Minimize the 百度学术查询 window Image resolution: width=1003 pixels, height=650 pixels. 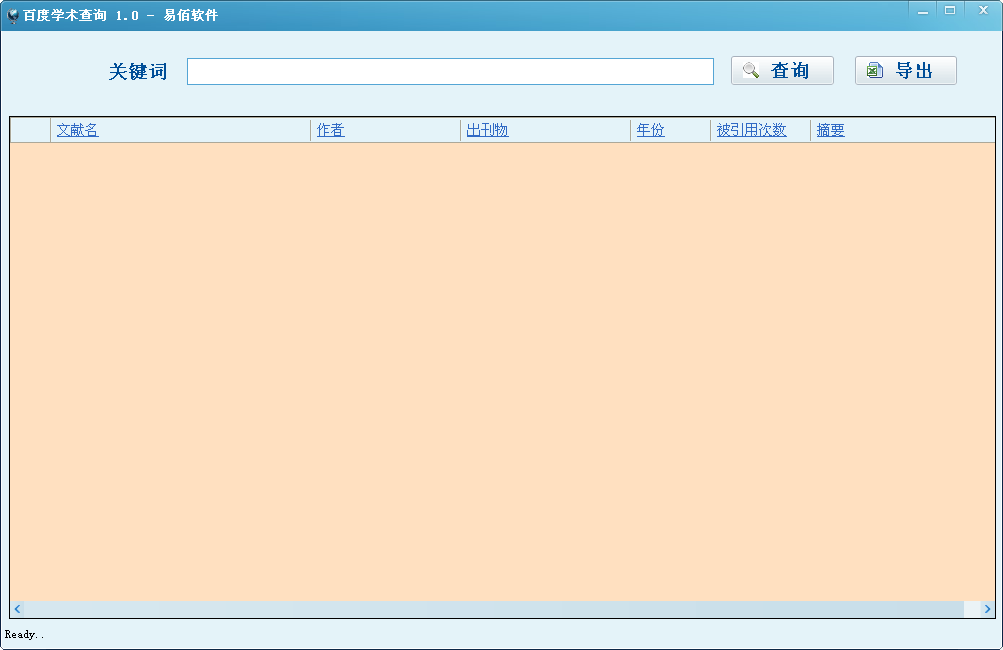[923, 12]
